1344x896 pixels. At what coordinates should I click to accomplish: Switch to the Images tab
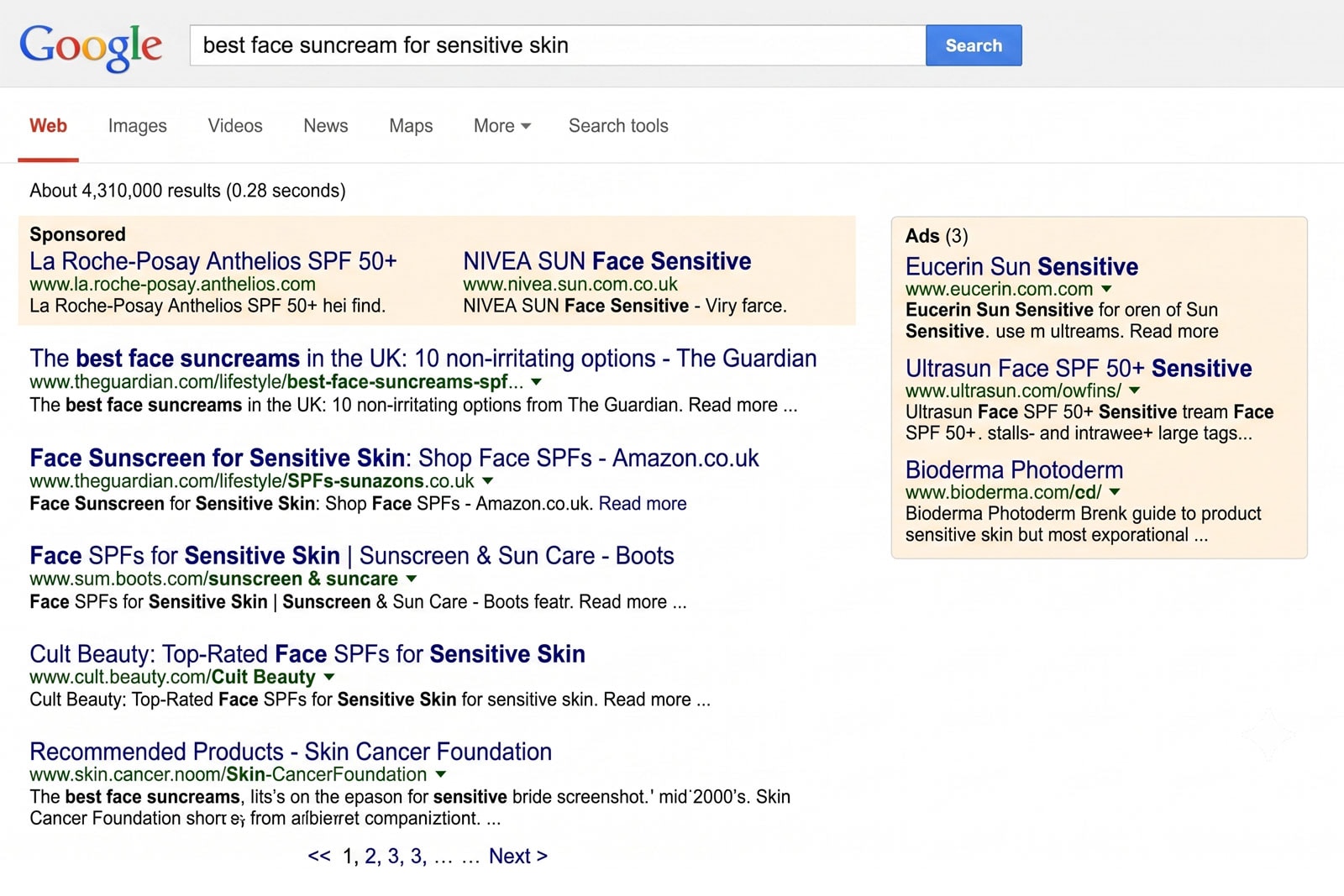(x=137, y=126)
